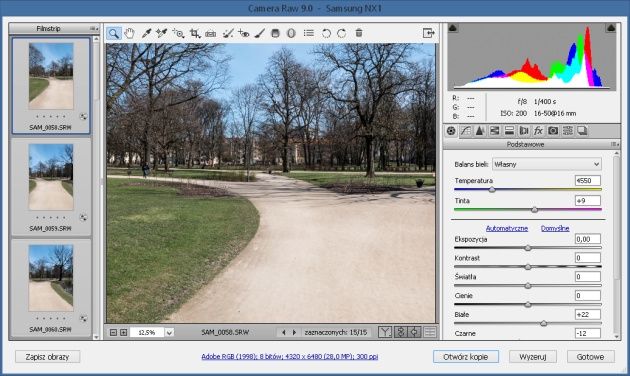Open the Podstawowe panel options menu
This screenshot has width=630, height=376.
pos(614,144)
